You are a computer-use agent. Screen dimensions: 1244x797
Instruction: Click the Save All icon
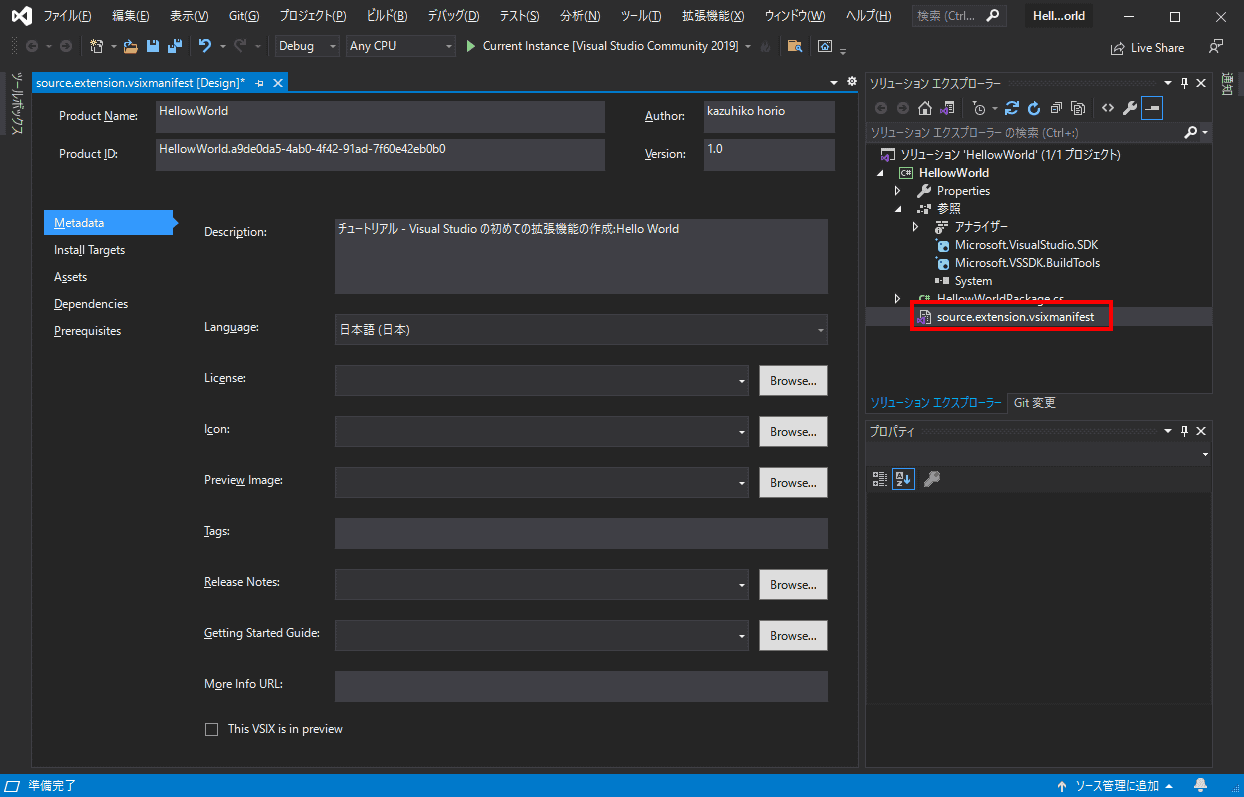click(175, 46)
